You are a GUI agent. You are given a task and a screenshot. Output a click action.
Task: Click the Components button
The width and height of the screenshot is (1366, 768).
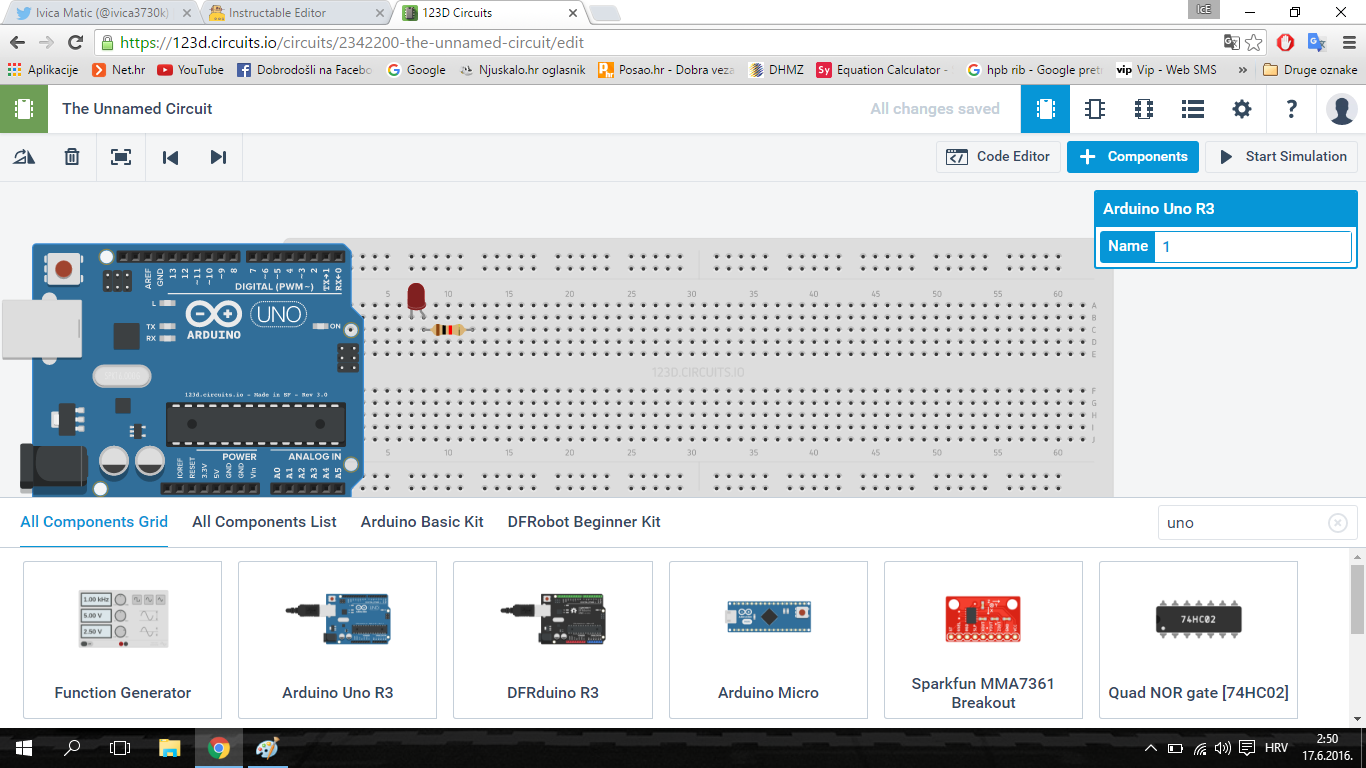pos(1133,157)
